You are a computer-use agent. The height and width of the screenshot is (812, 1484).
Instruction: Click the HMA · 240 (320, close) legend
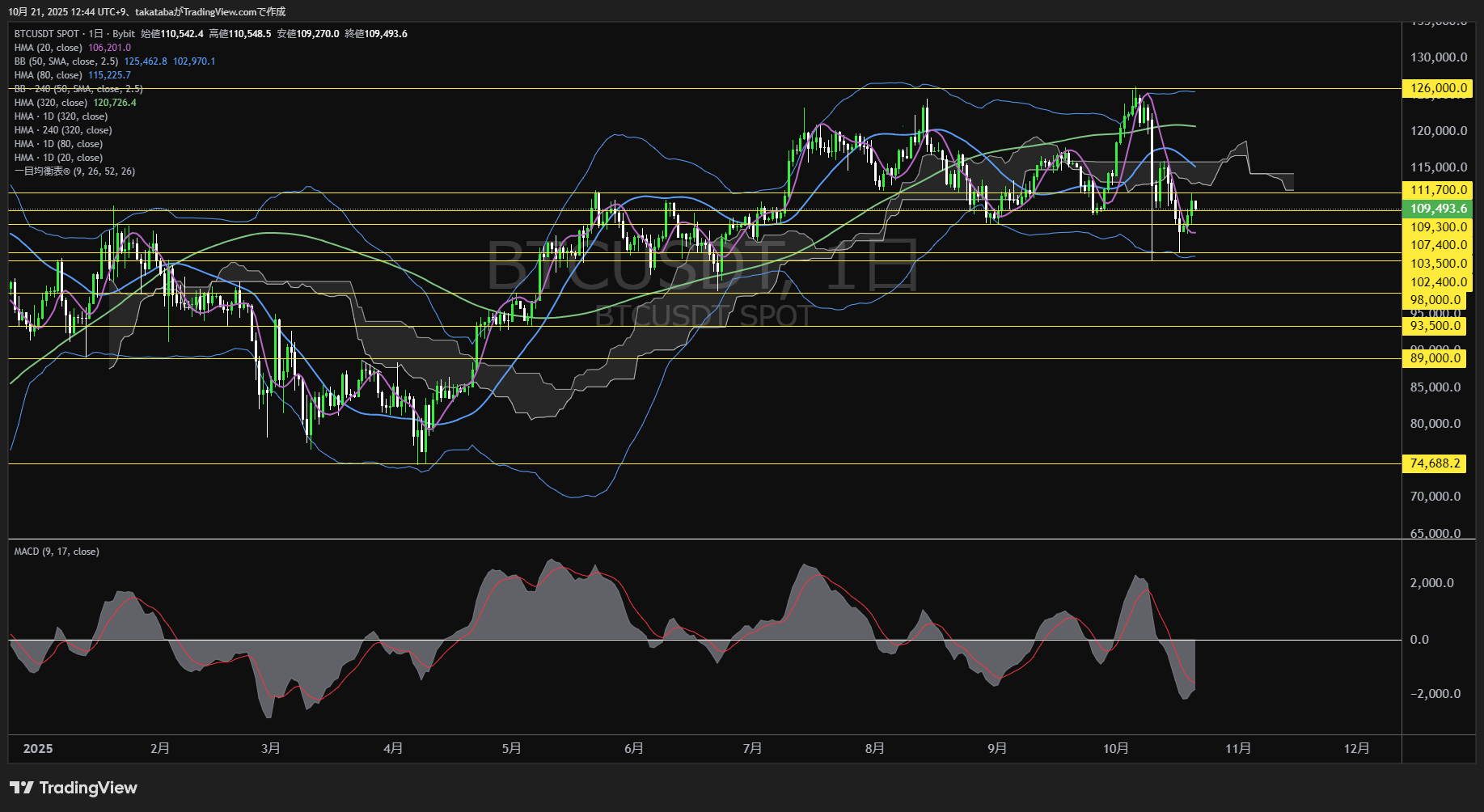(62, 130)
